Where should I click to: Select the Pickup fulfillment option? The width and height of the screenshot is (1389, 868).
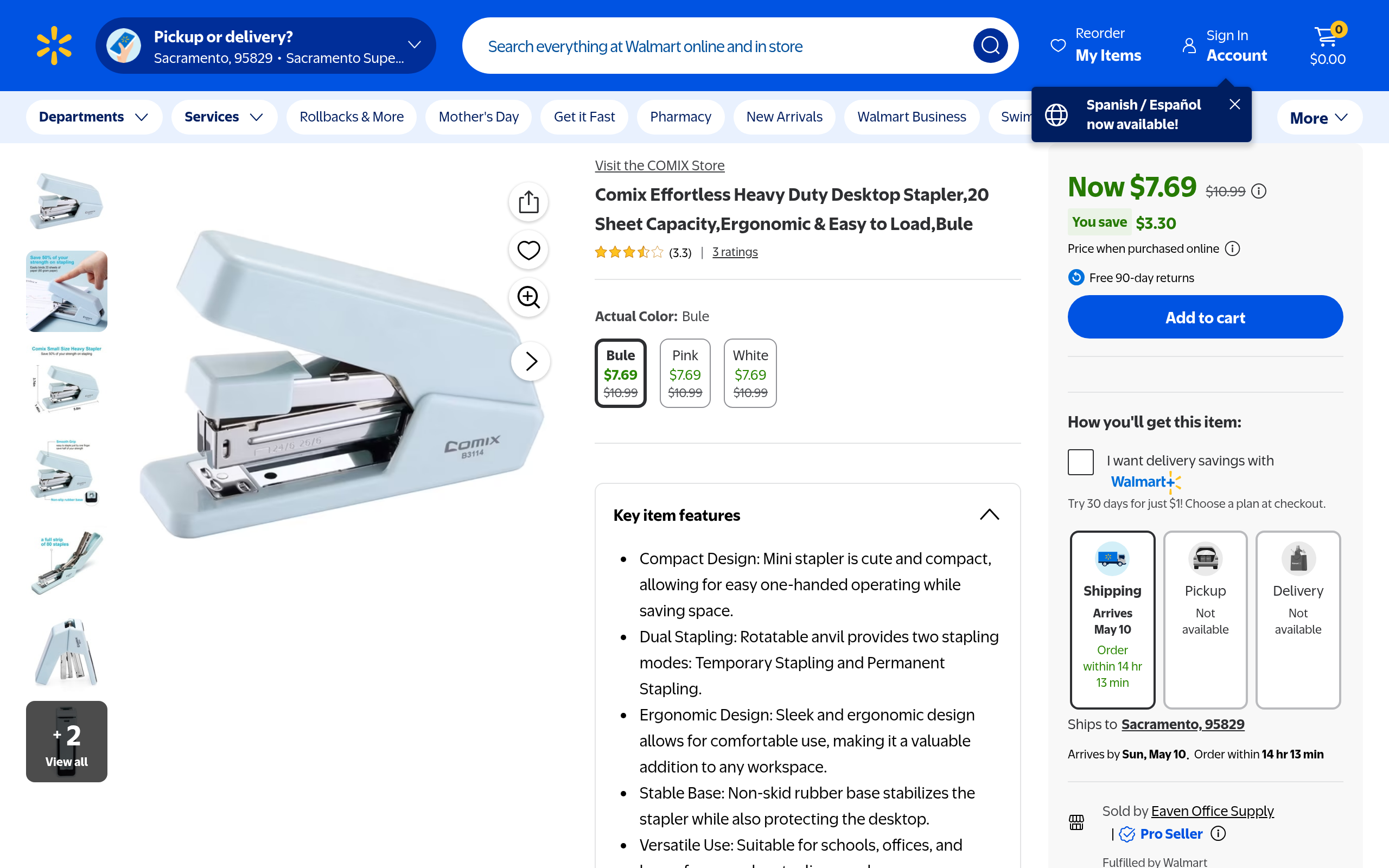coord(1205,620)
